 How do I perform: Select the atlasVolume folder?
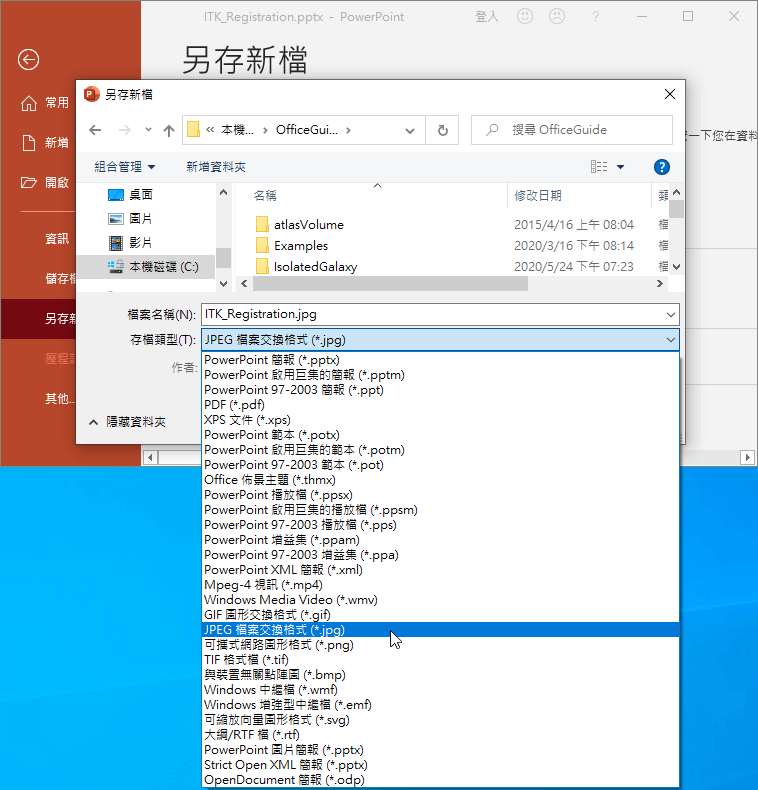coord(308,225)
